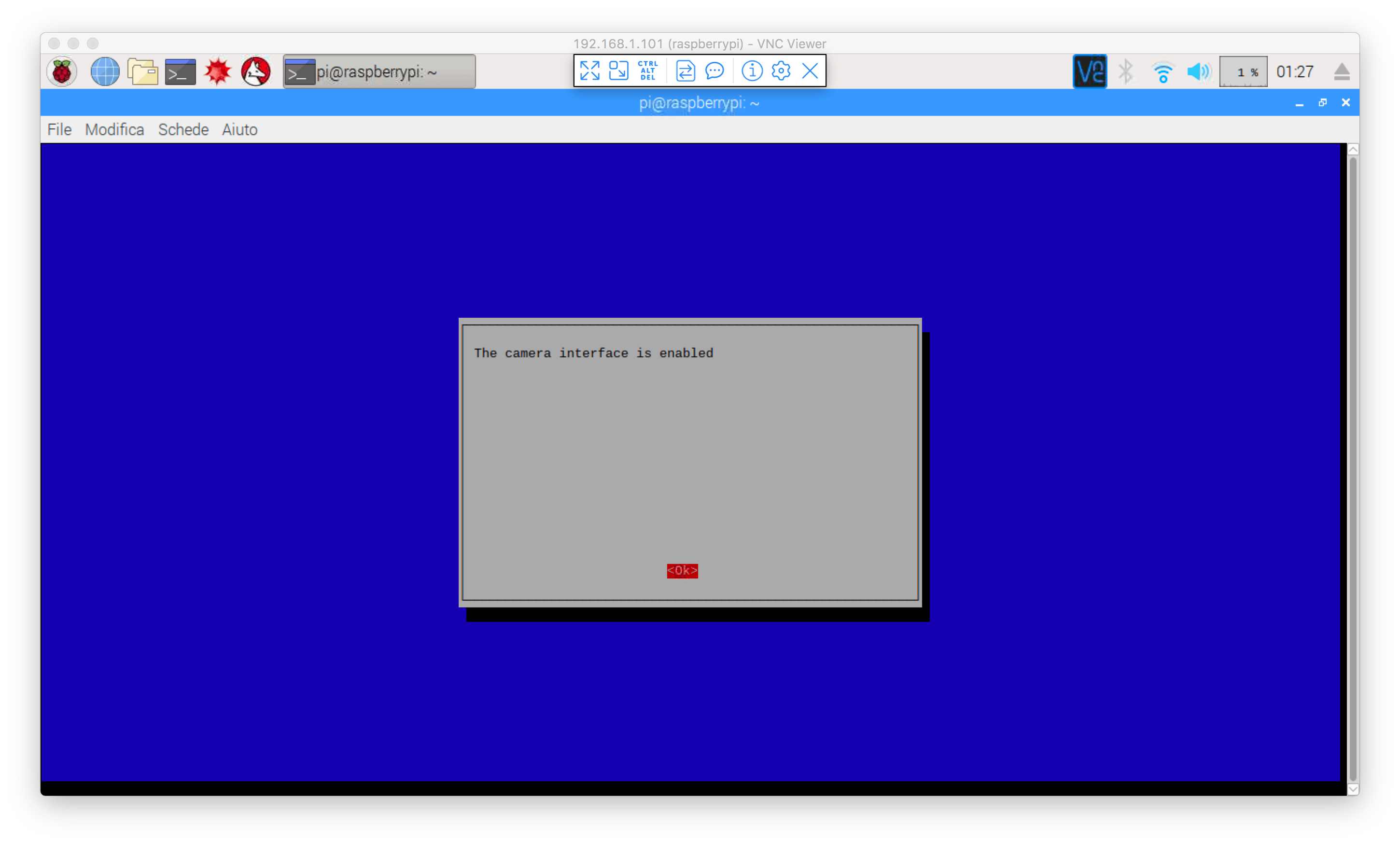Click the CPU usage monitor
The width and height of the screenshot is (1400, 844).
click(1243, 71)
